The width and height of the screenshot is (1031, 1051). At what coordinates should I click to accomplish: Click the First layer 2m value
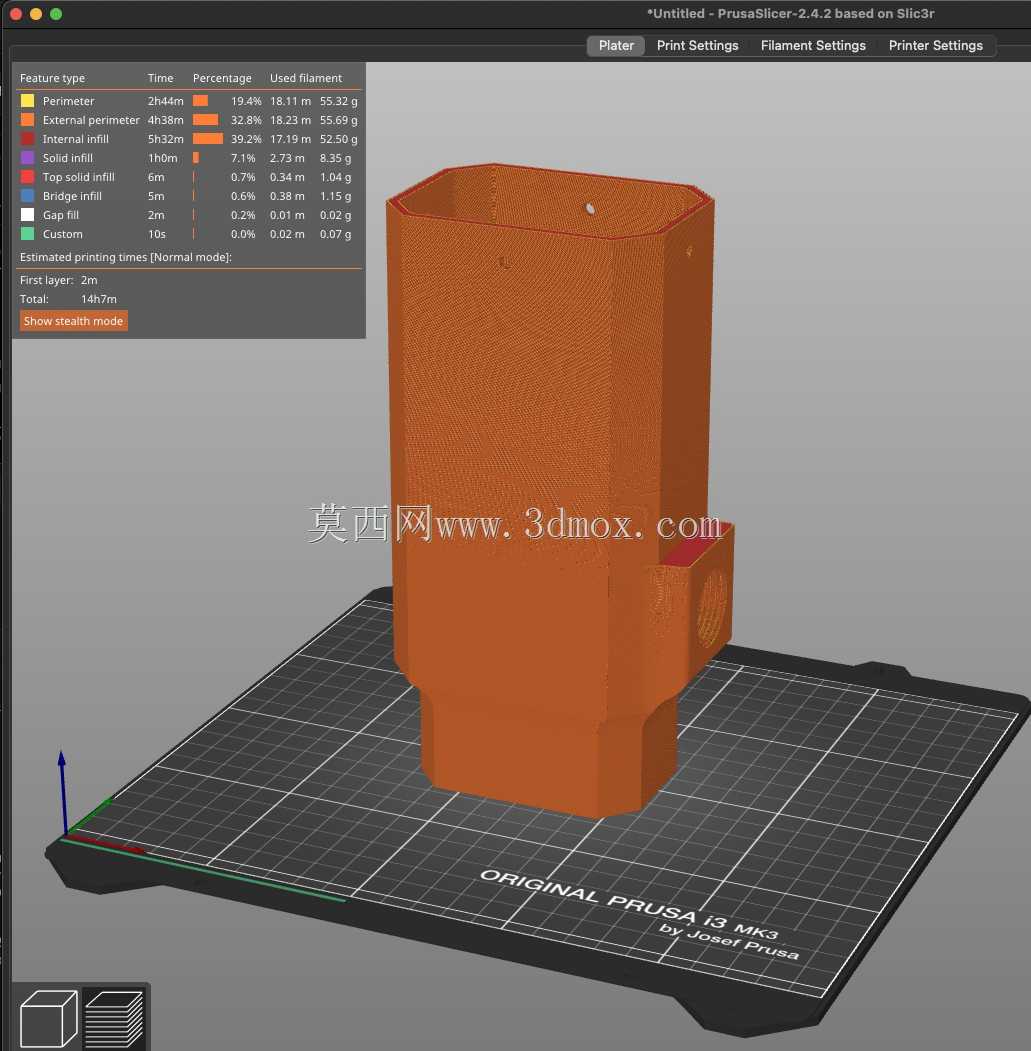(x=88, y=280)
